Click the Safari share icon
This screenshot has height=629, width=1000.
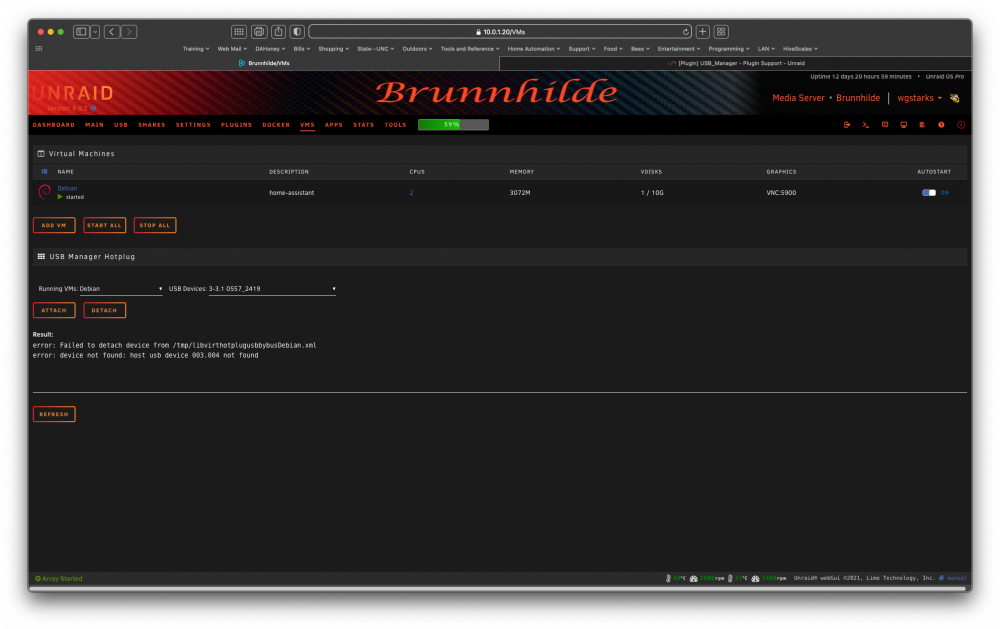(279, 31)
